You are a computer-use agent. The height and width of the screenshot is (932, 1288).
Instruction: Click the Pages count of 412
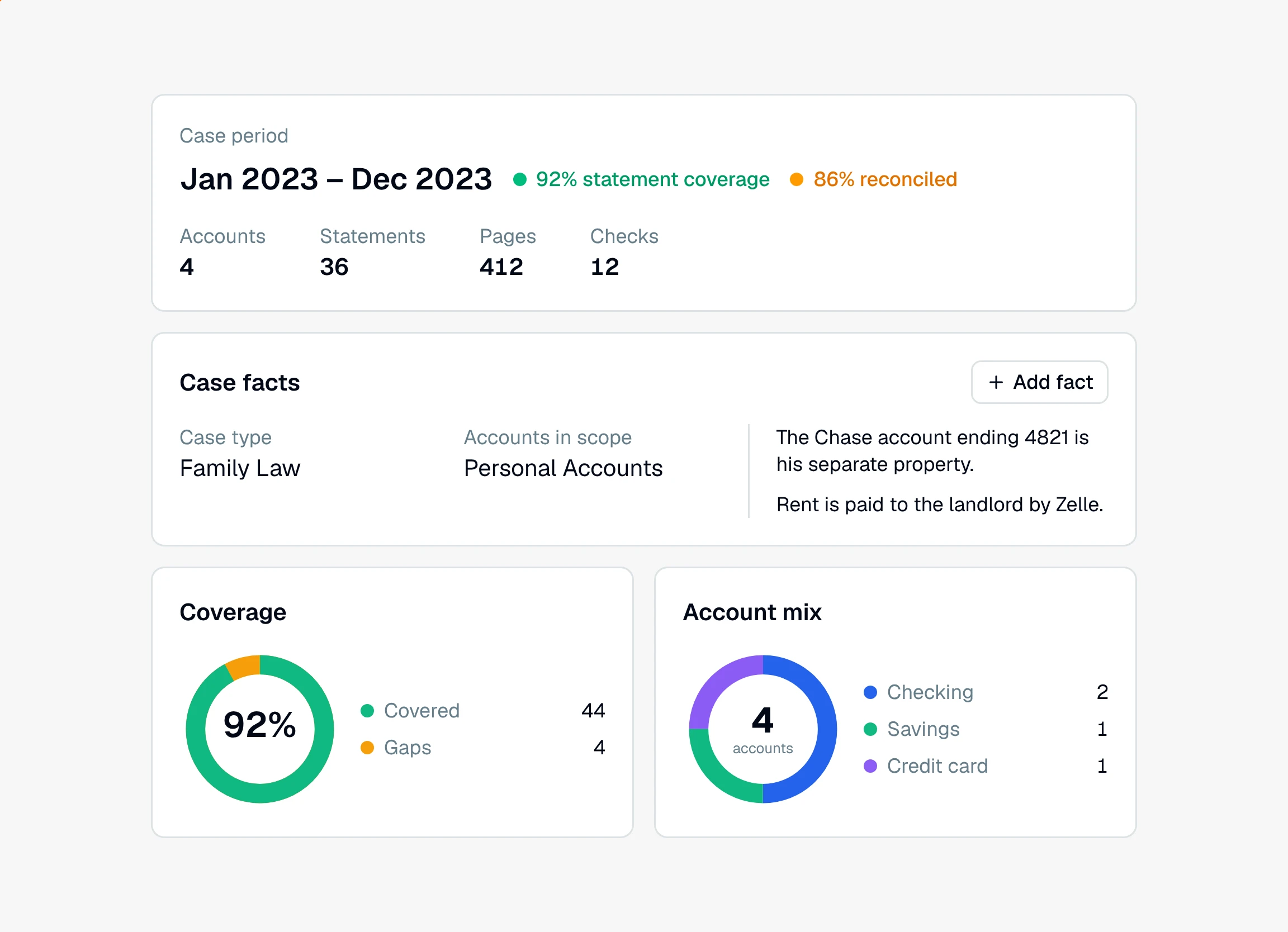click(501, 267)
